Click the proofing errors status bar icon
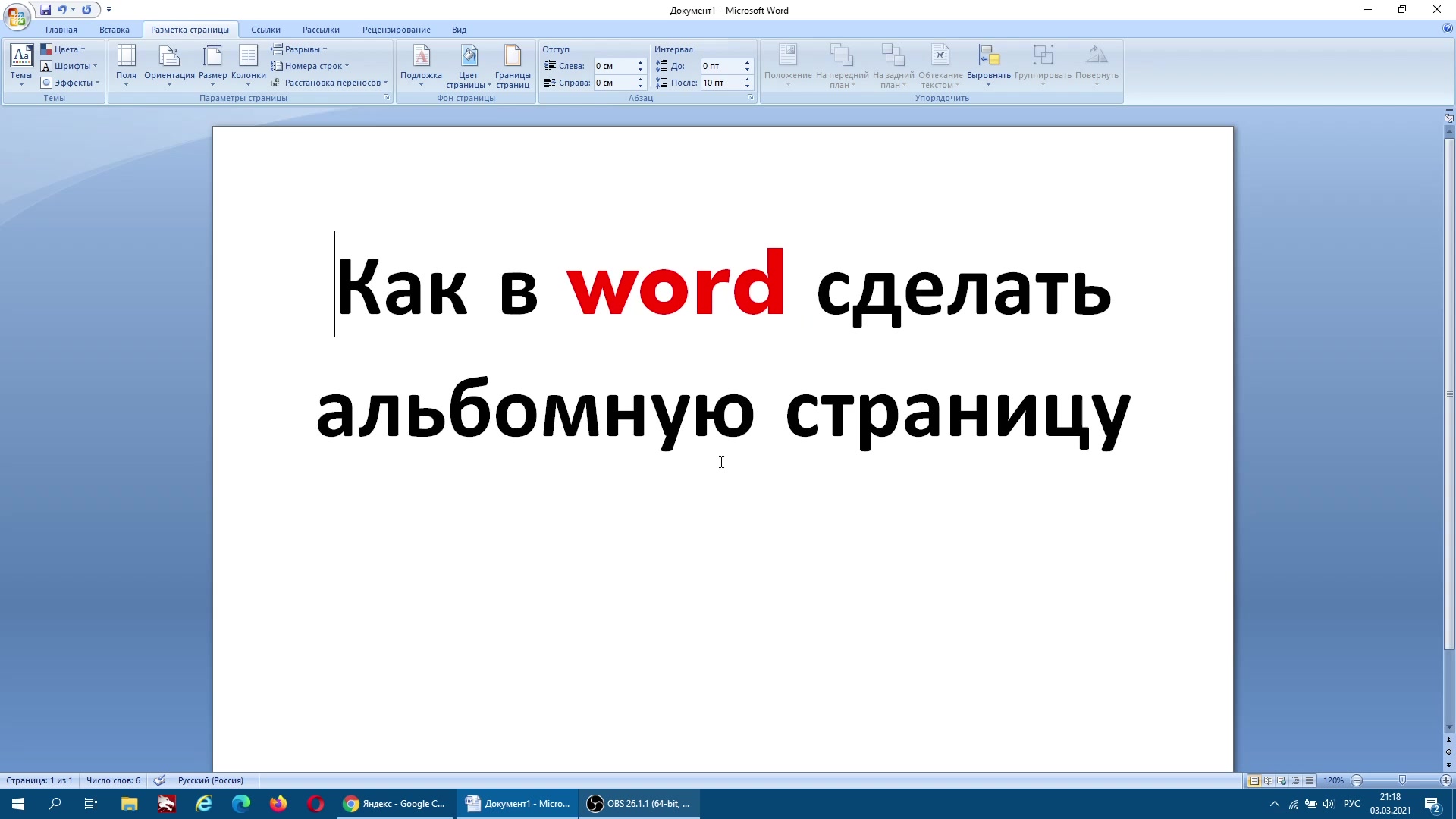 point(159,780)
